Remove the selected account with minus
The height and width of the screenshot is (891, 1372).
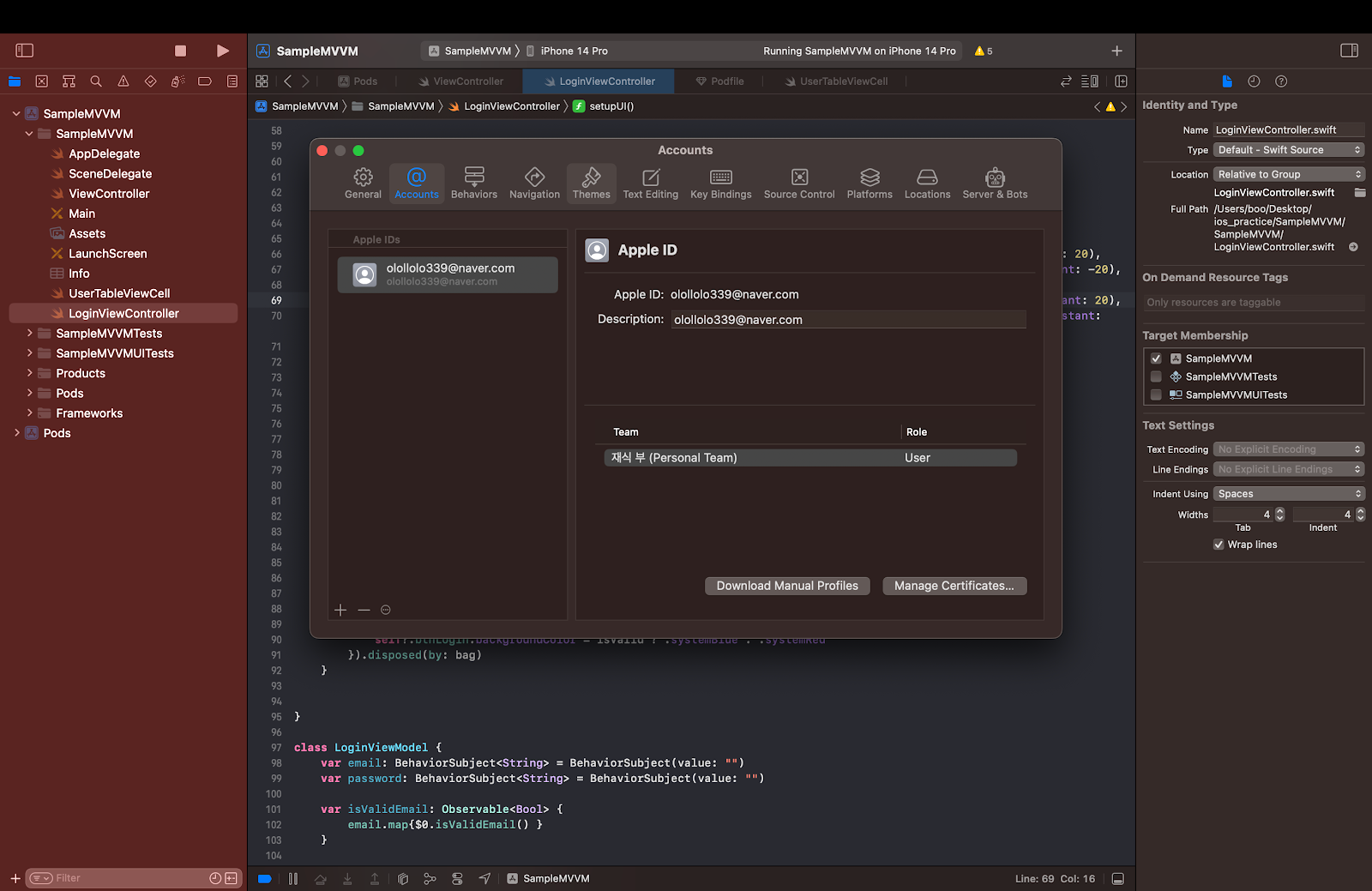click(364, 610)
